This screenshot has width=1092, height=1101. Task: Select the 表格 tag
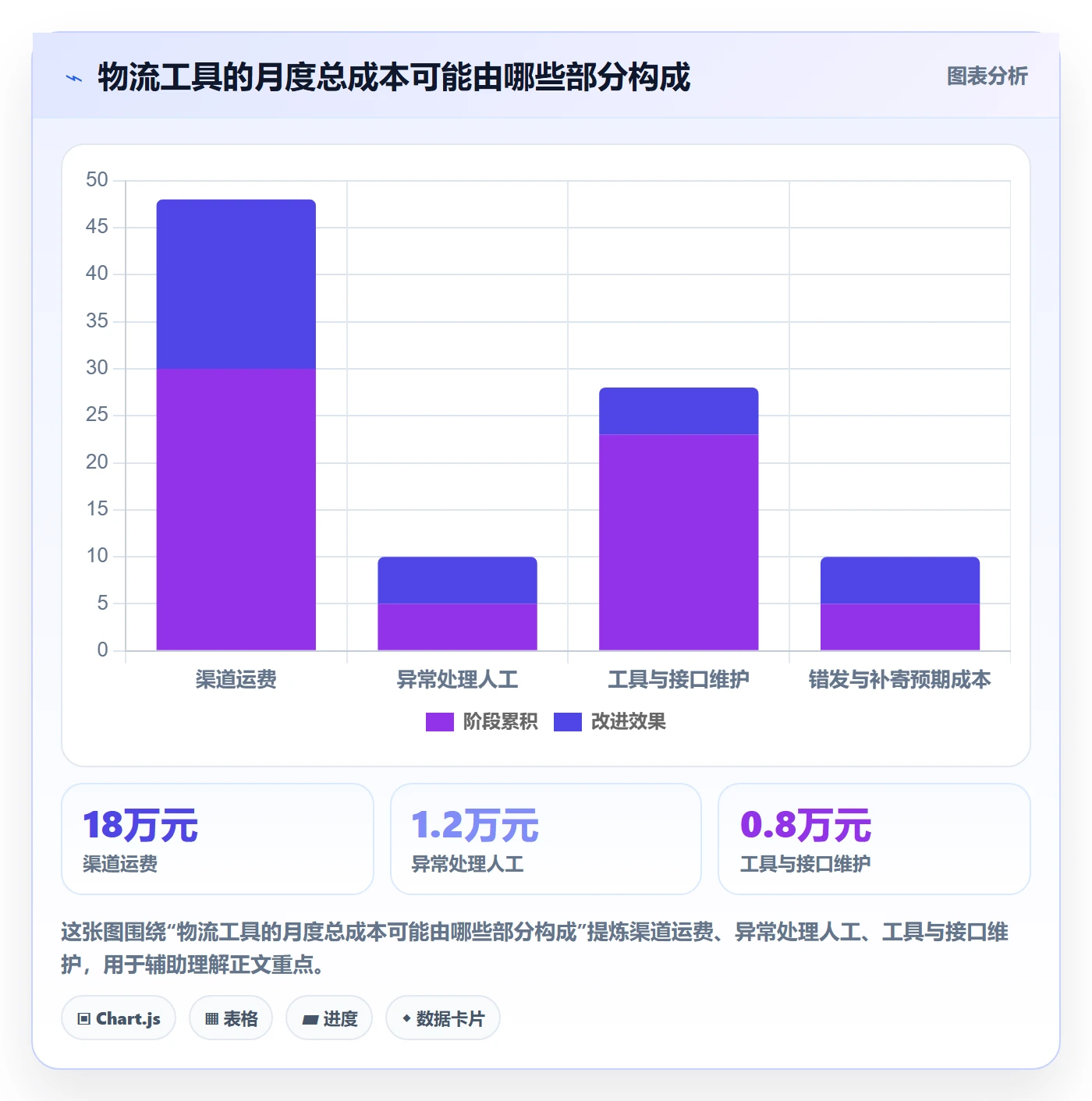pos(231,1018)
